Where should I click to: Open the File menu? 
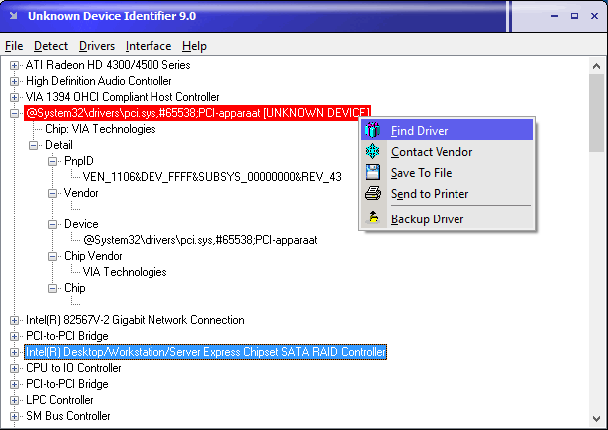(x=14, y=46)
